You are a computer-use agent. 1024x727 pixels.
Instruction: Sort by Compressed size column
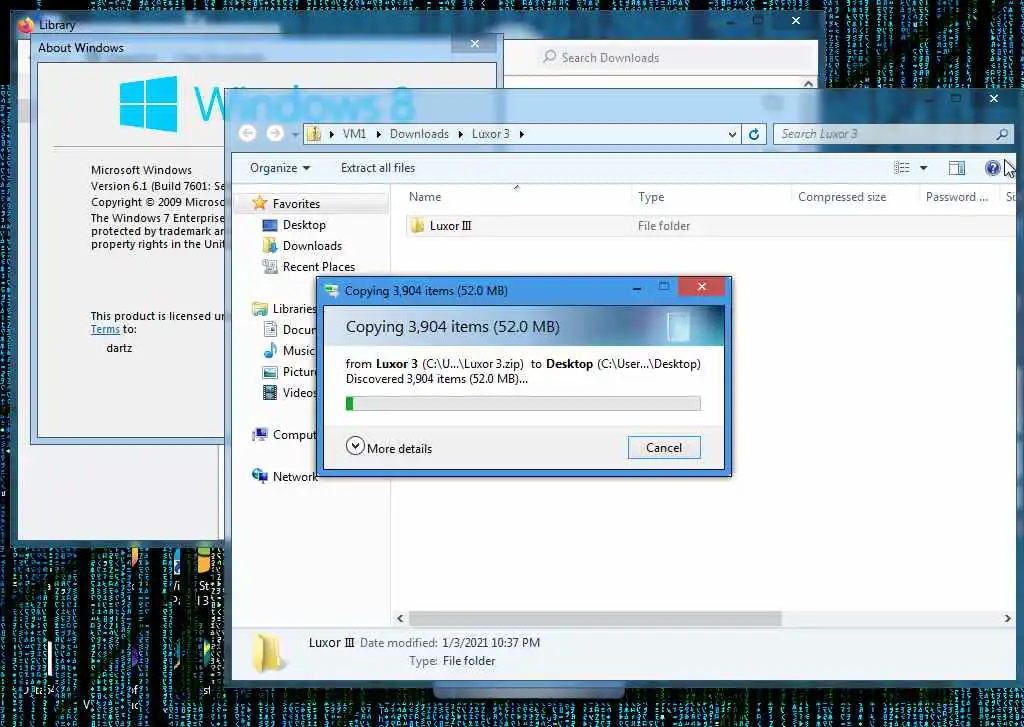pos(842,197)
